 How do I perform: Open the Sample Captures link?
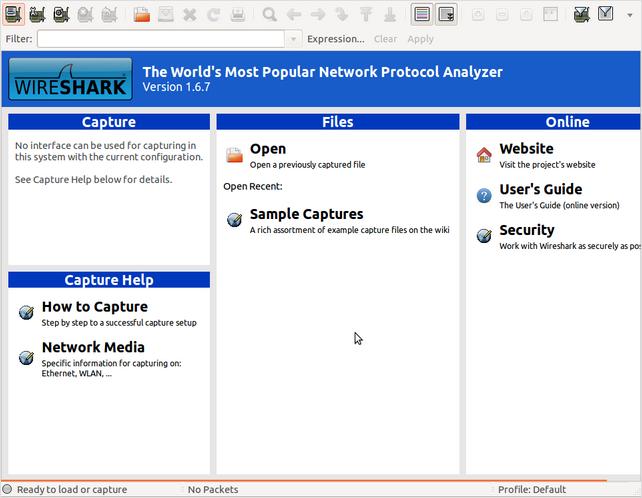(307, 214)
